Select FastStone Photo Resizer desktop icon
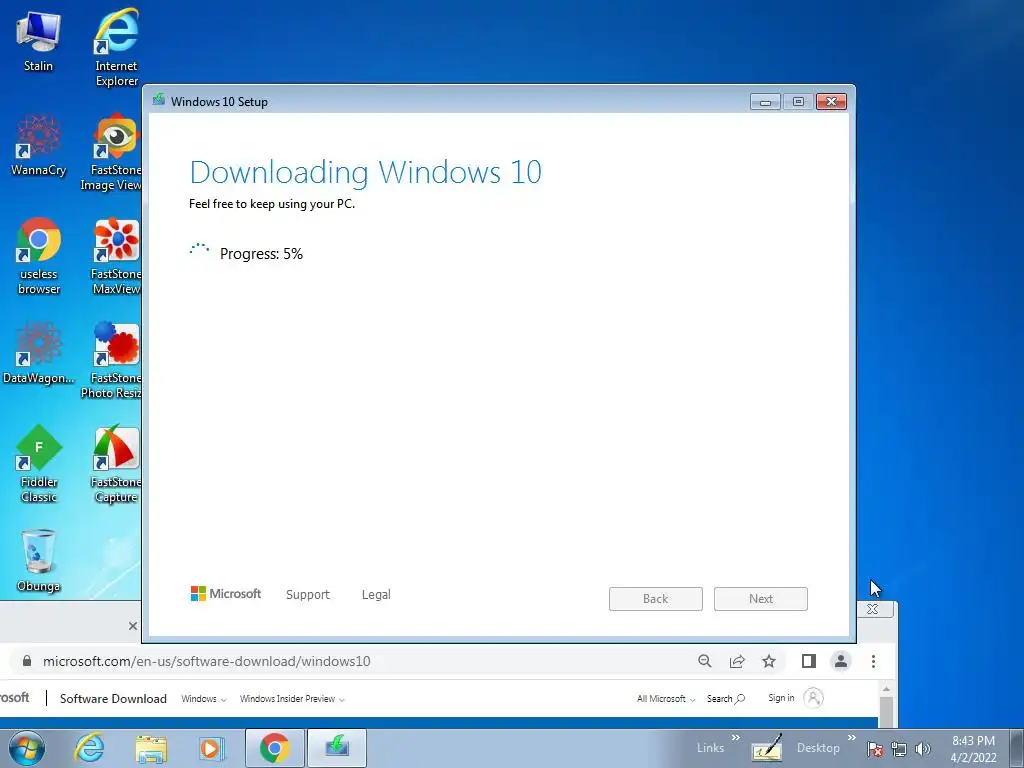The width and height of the screenshot is (1024, 768). [x=112, y=360]
